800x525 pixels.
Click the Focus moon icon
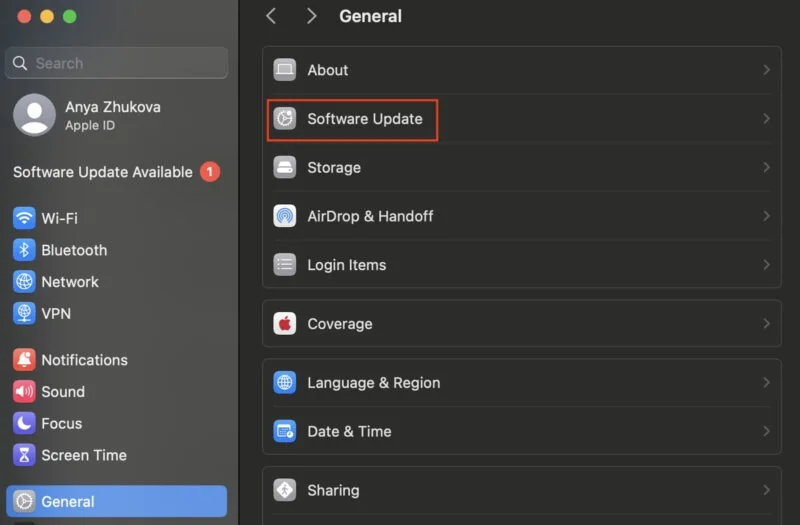(24, 423)
